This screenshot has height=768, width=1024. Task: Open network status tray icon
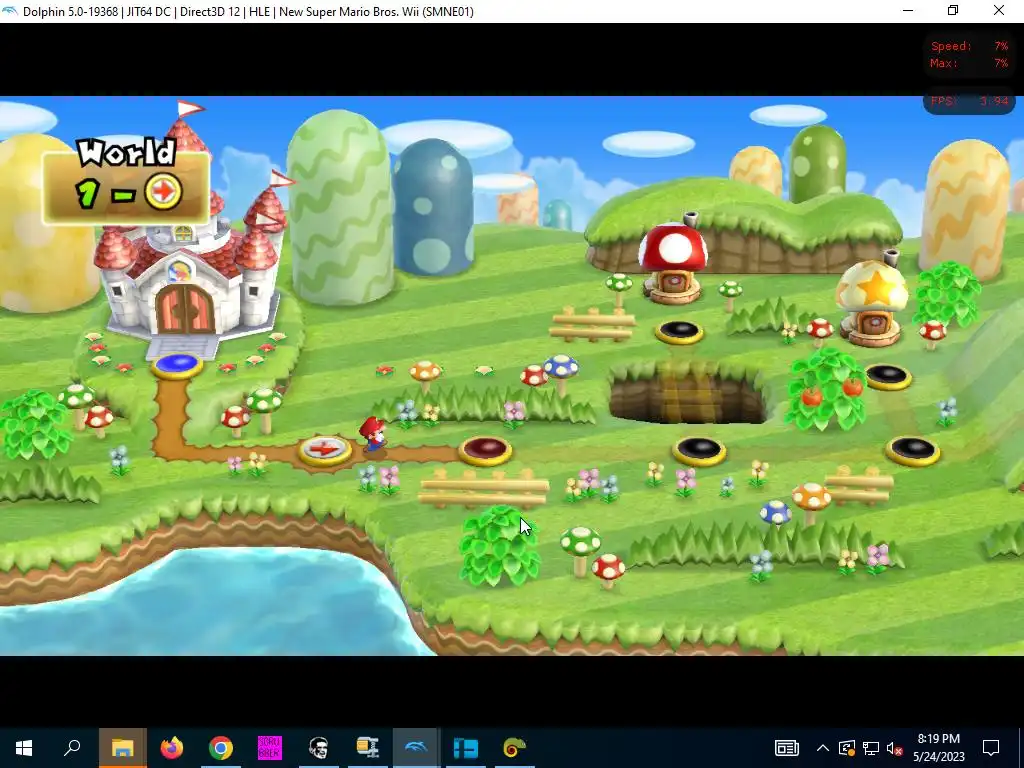coord(871,748)
